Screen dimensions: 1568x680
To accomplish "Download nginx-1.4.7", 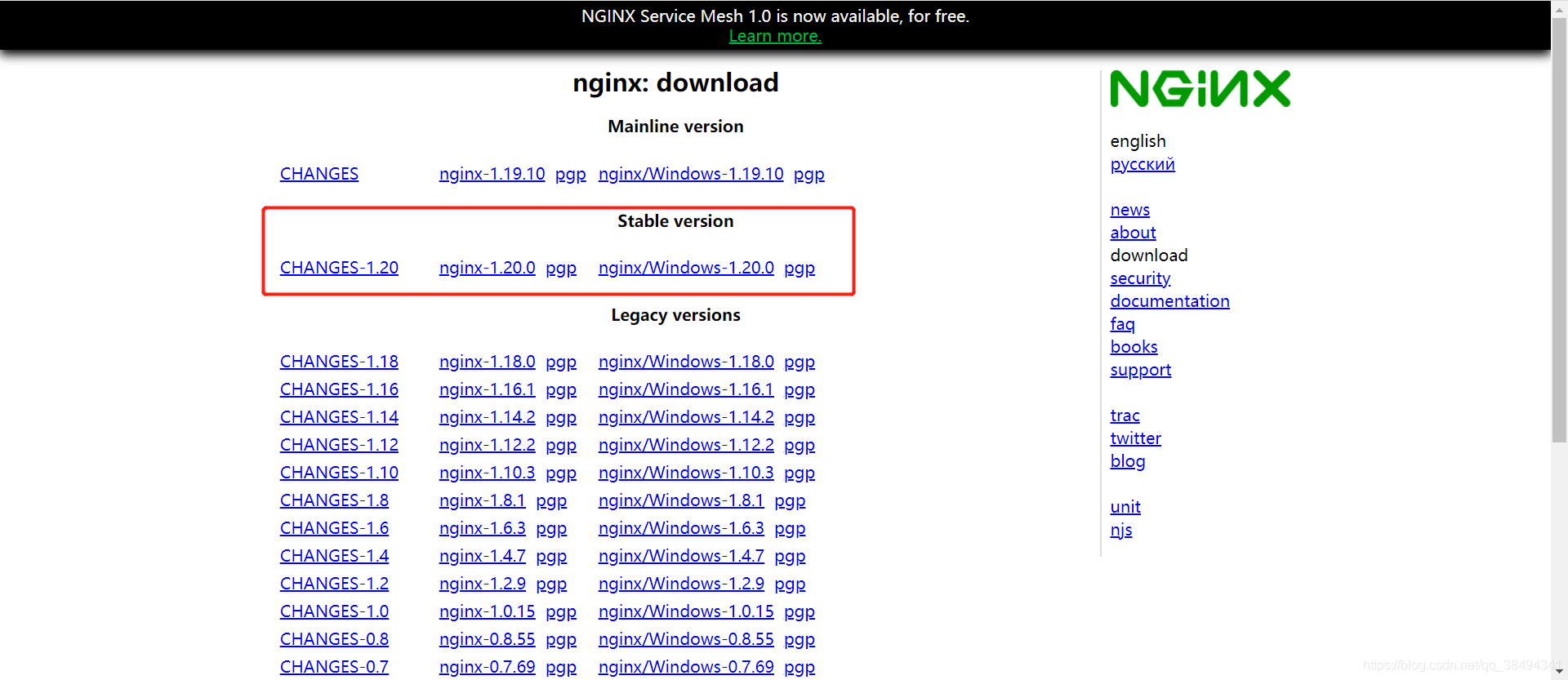I will point(482,556).
